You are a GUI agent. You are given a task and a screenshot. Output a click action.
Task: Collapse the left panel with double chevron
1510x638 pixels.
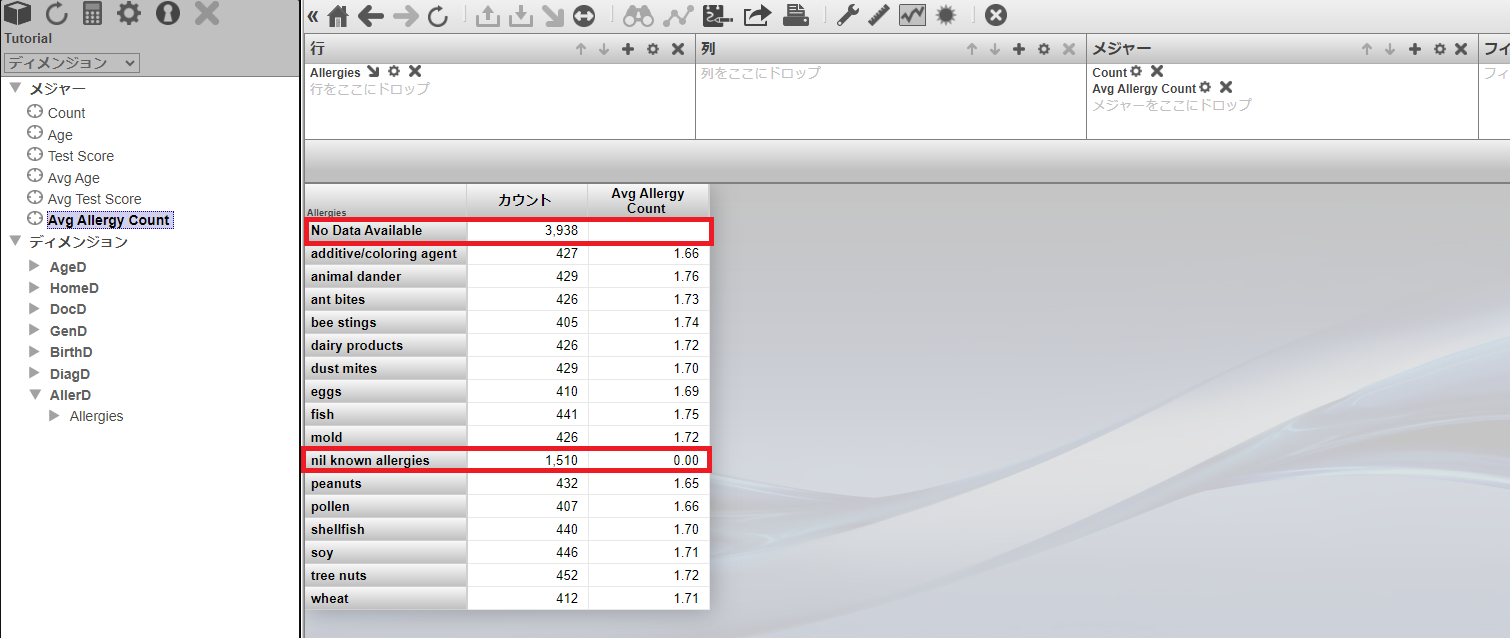[x=313, y=16]
